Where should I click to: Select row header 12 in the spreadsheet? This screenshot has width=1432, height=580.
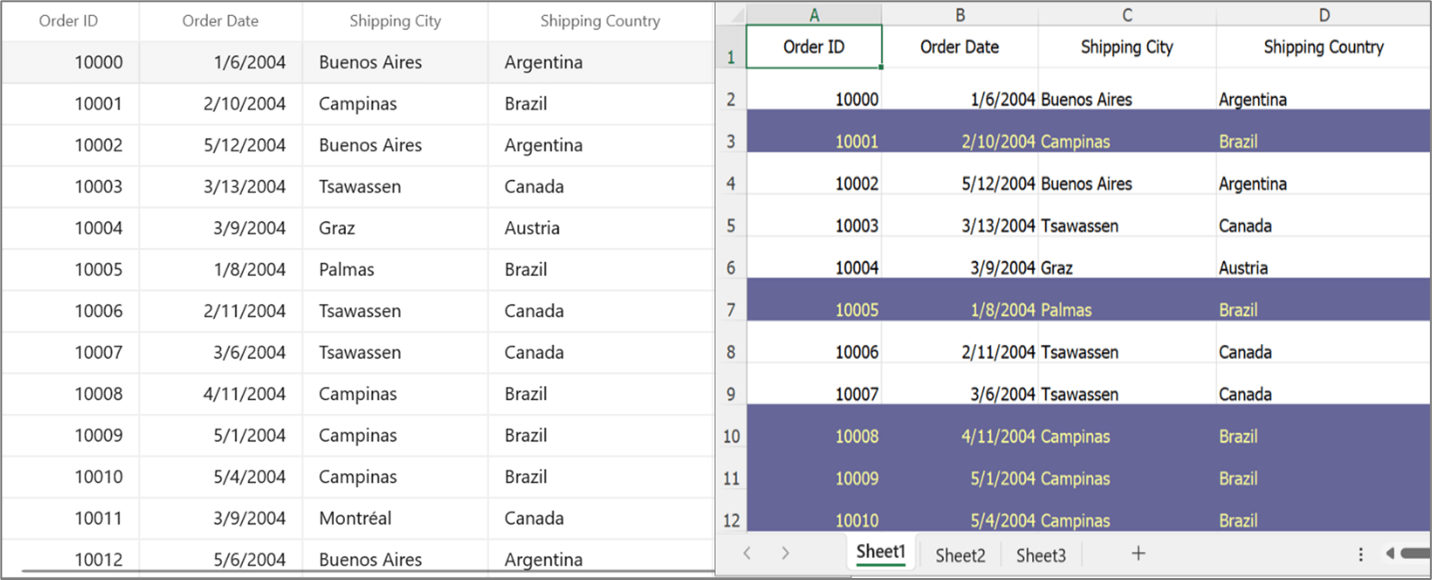pos(731,520)
